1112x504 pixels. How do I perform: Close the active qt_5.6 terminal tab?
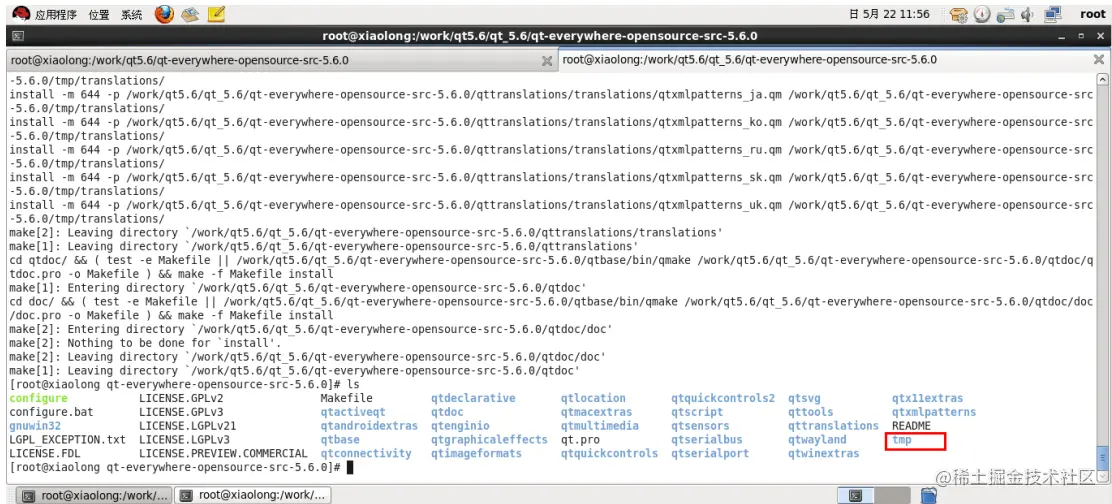1100,61
